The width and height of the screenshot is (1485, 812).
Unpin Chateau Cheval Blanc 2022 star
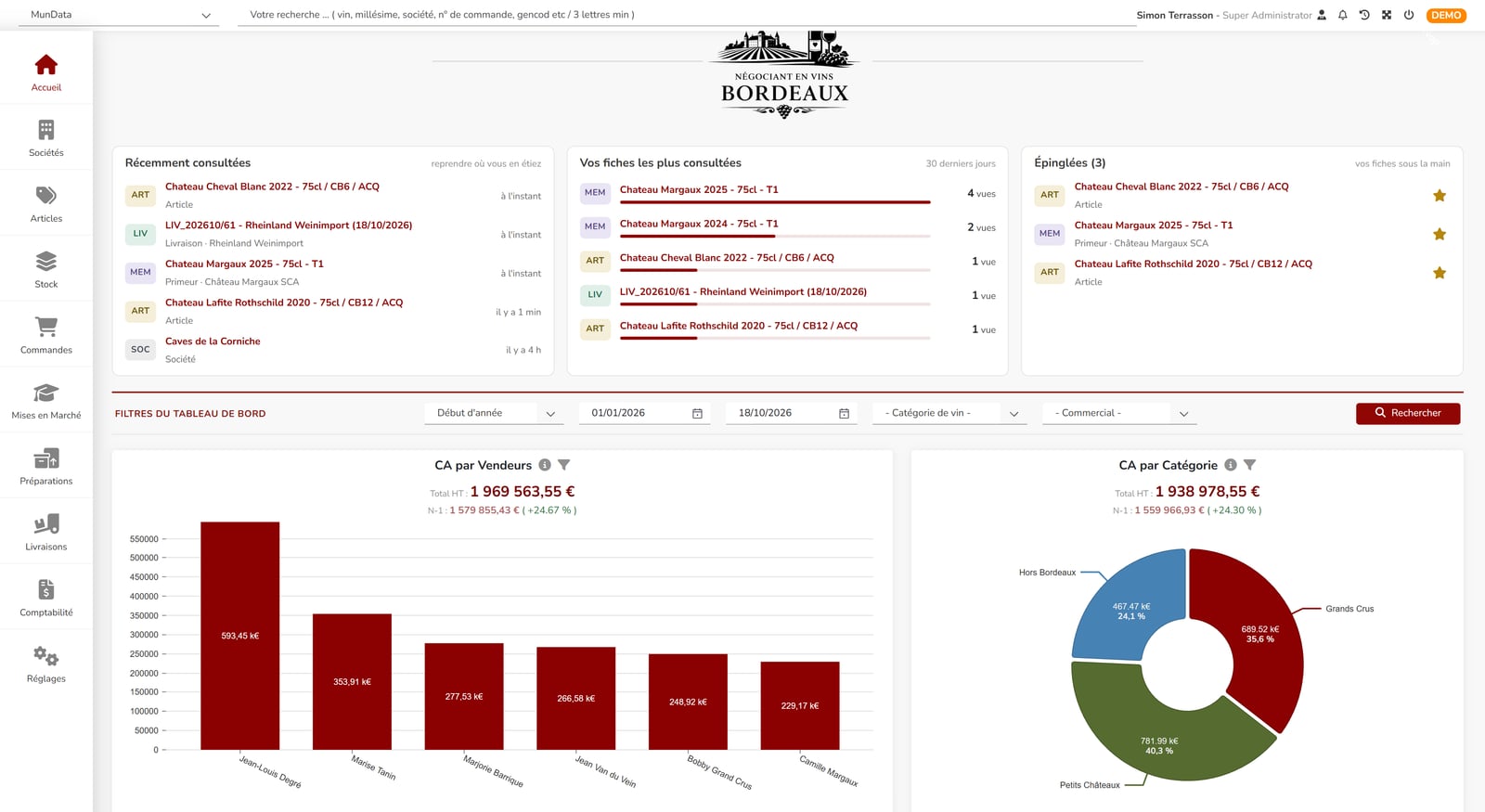[x=1440, y=196]
